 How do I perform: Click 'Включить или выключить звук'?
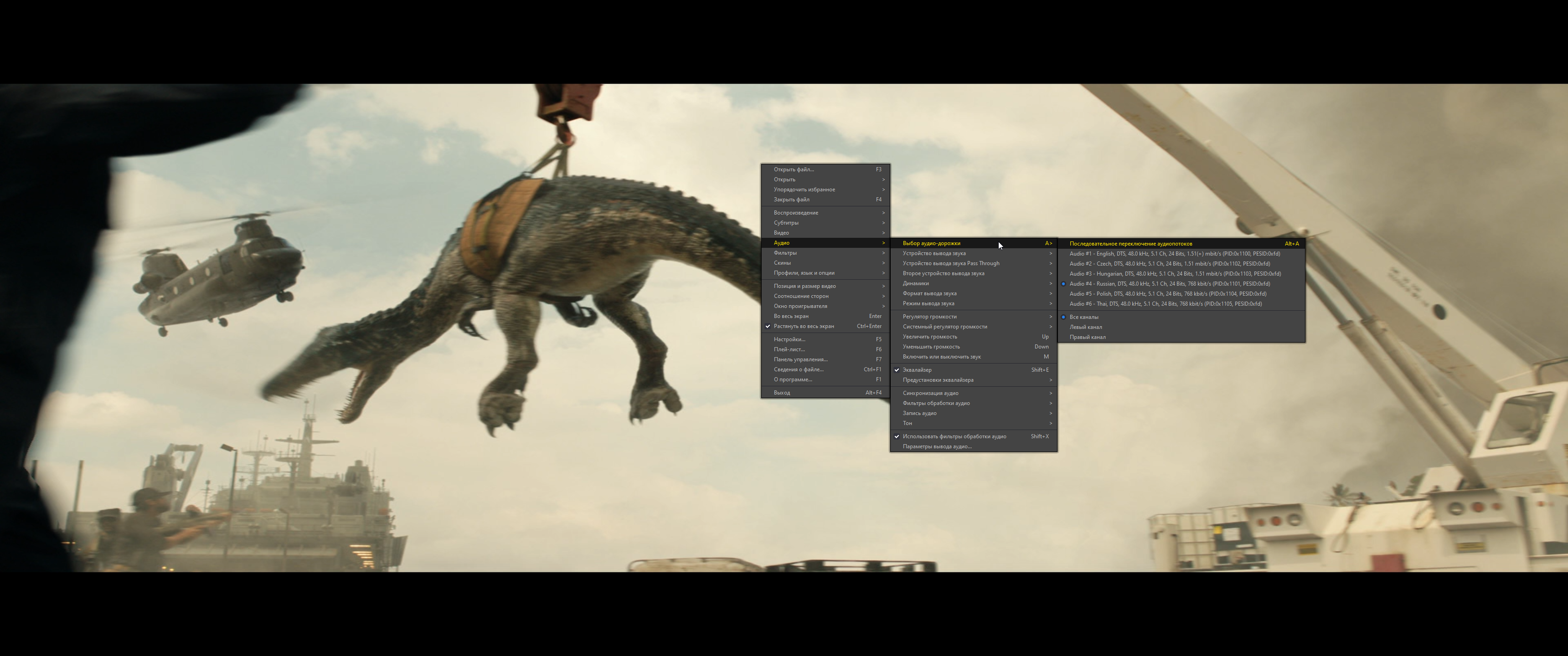973,357
